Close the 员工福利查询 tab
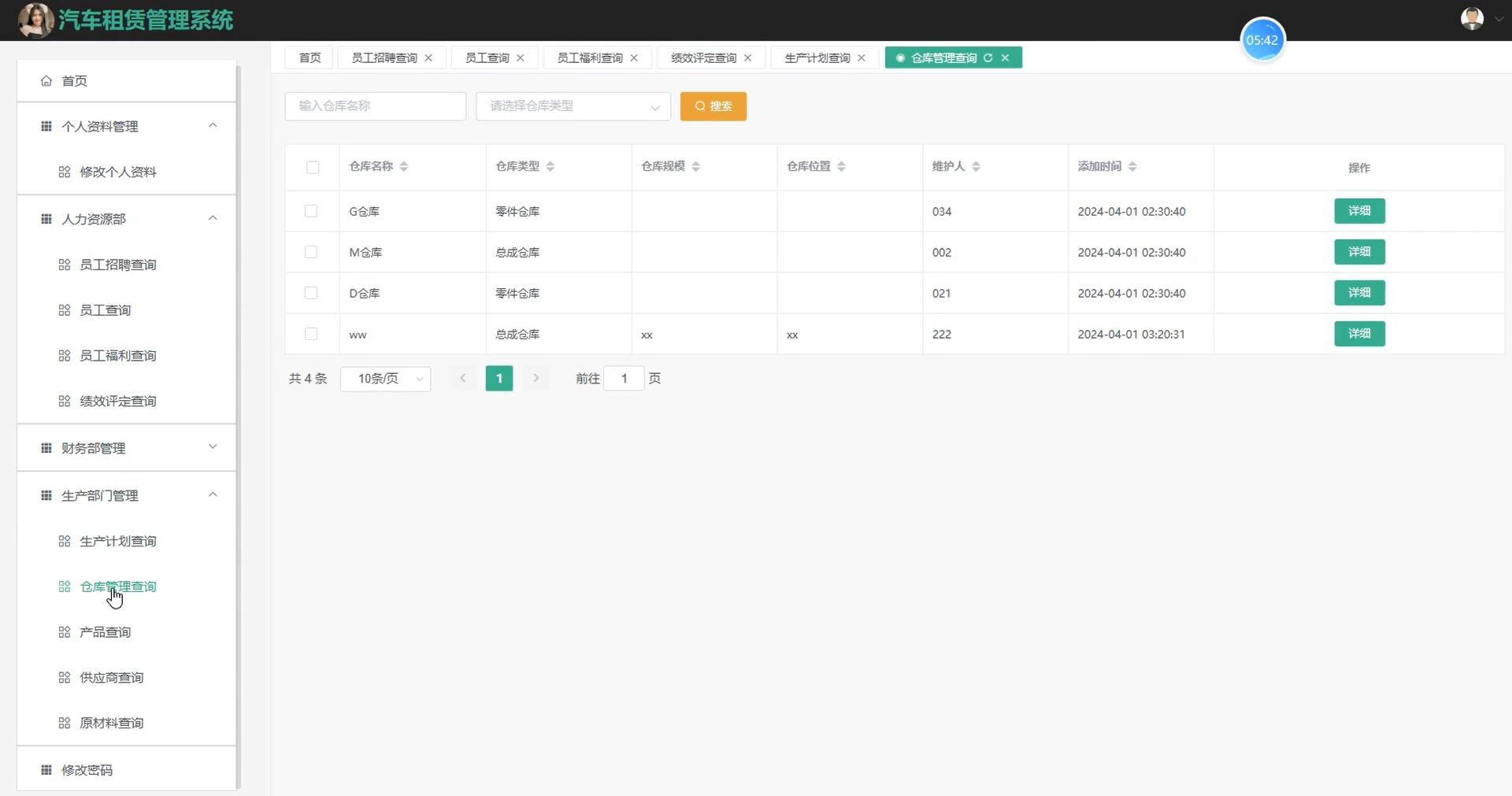 click(634, 57)
